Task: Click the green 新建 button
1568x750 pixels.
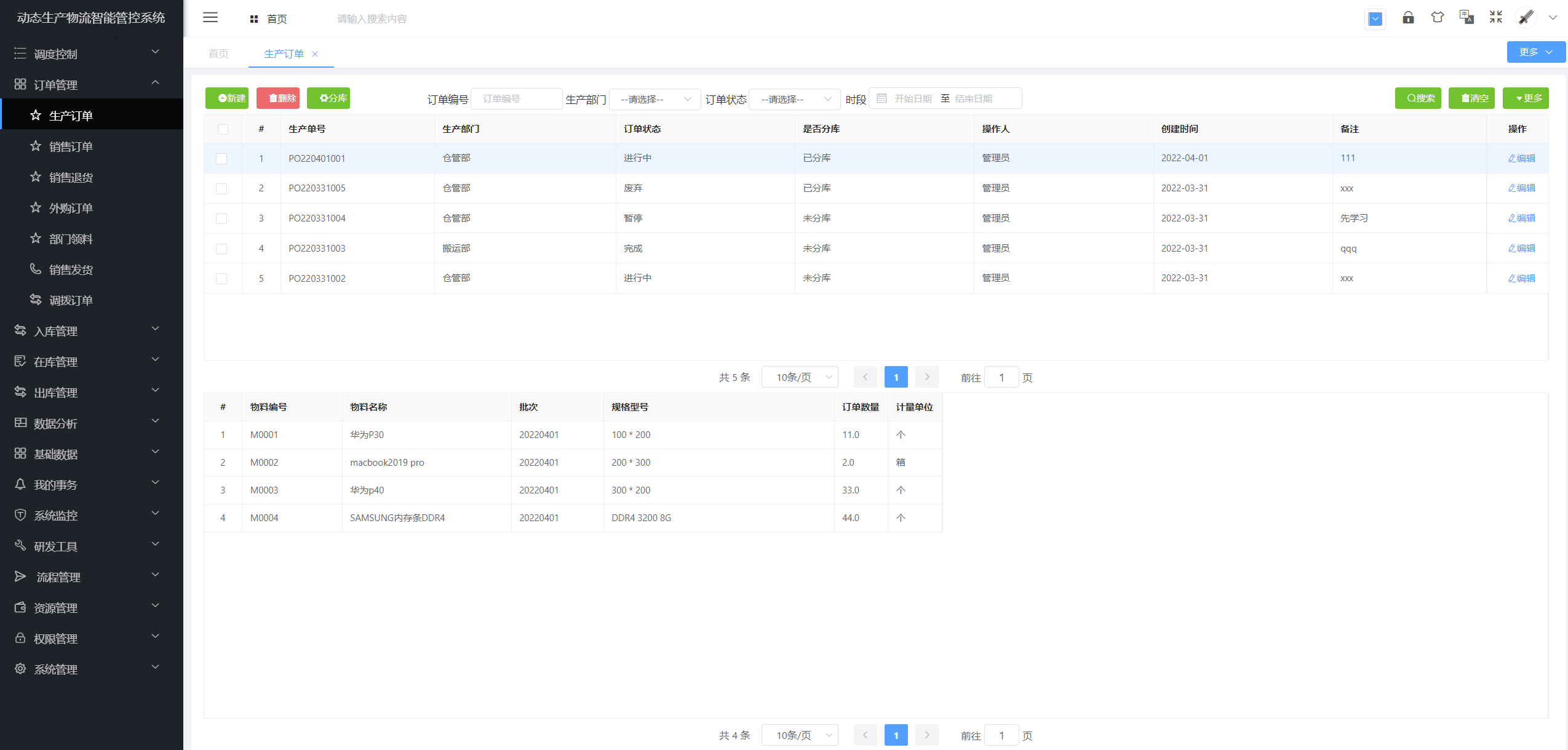Action: (x=227, y=98)
